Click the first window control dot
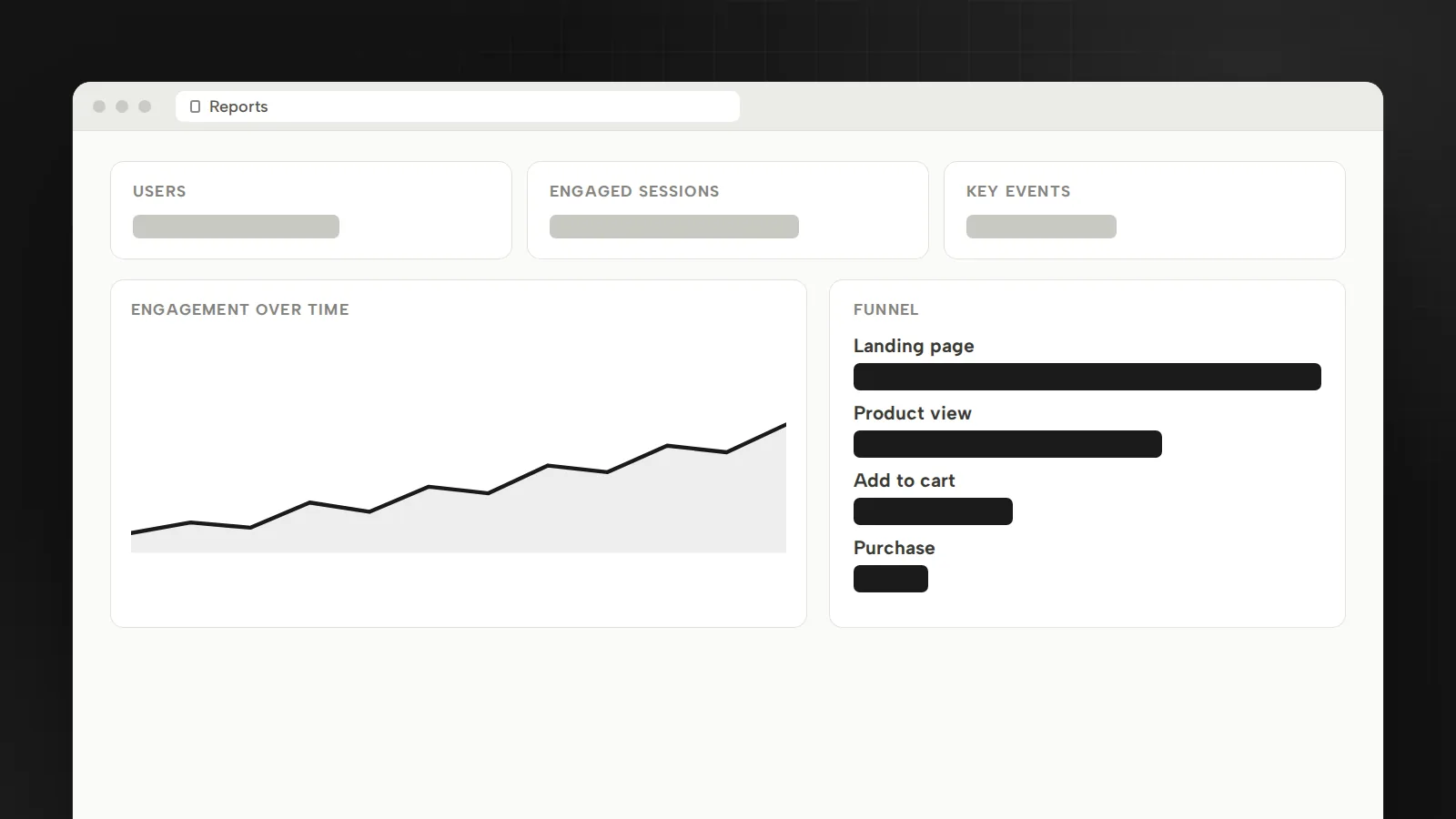The width and height of the screenshot is (1456, 819). coord(99,106)
